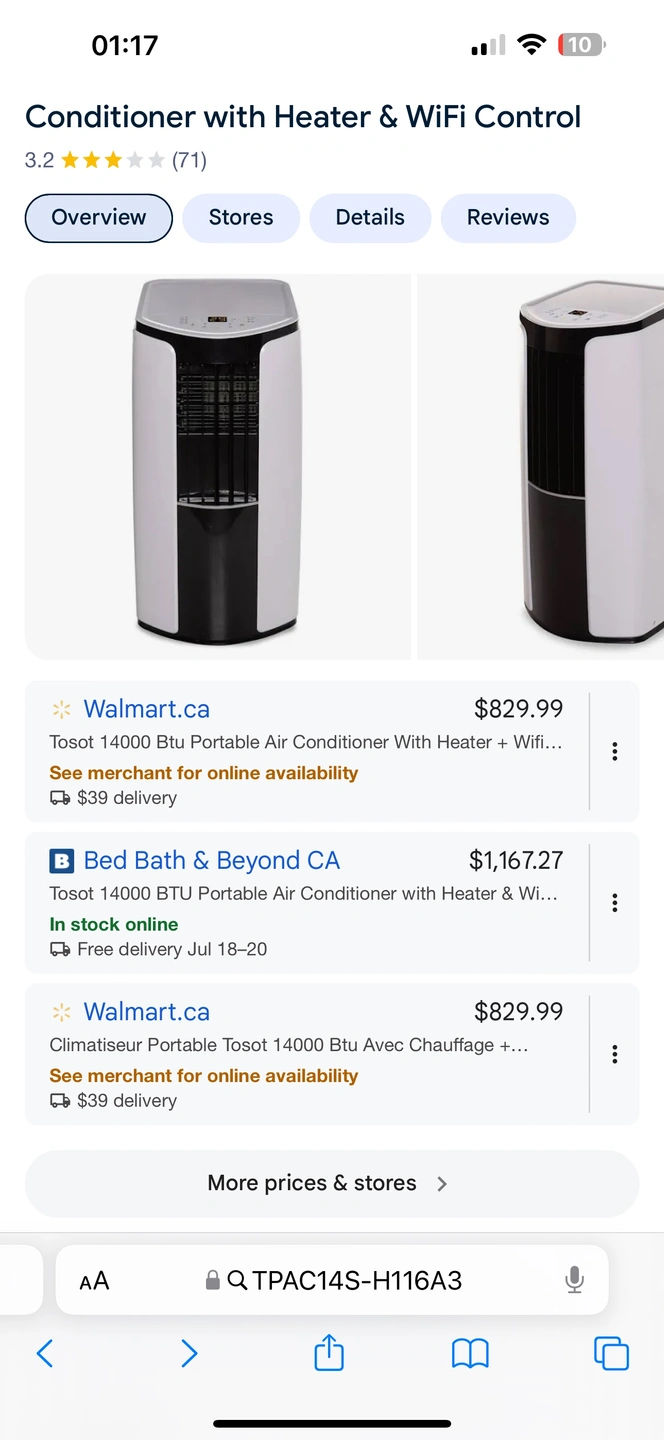Select the Overview tab
This screenshot has width=664, height=1440.
(99, 218)
